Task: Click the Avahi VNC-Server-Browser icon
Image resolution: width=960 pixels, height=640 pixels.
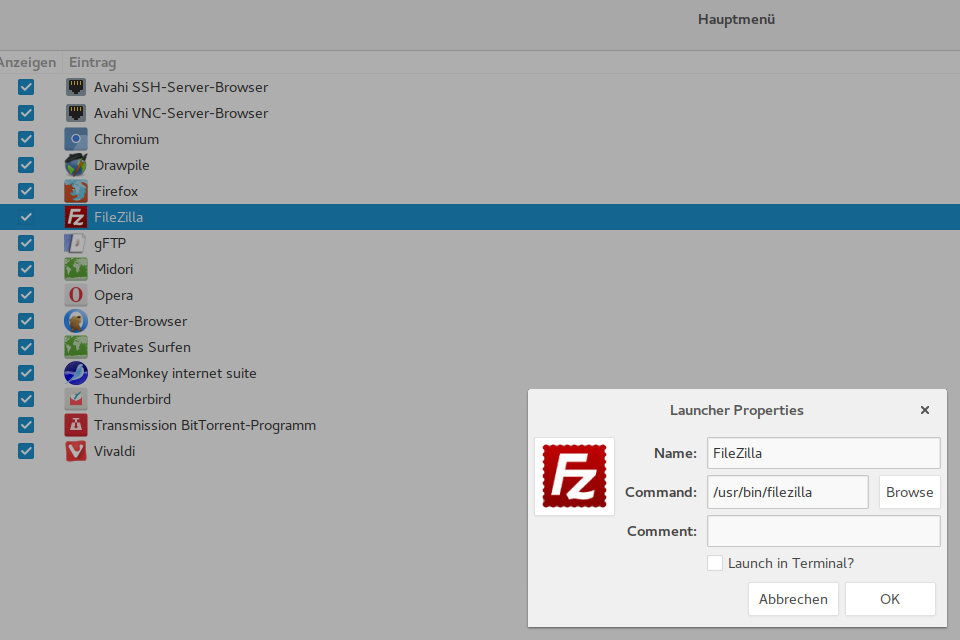Action: tap(76, 113)
